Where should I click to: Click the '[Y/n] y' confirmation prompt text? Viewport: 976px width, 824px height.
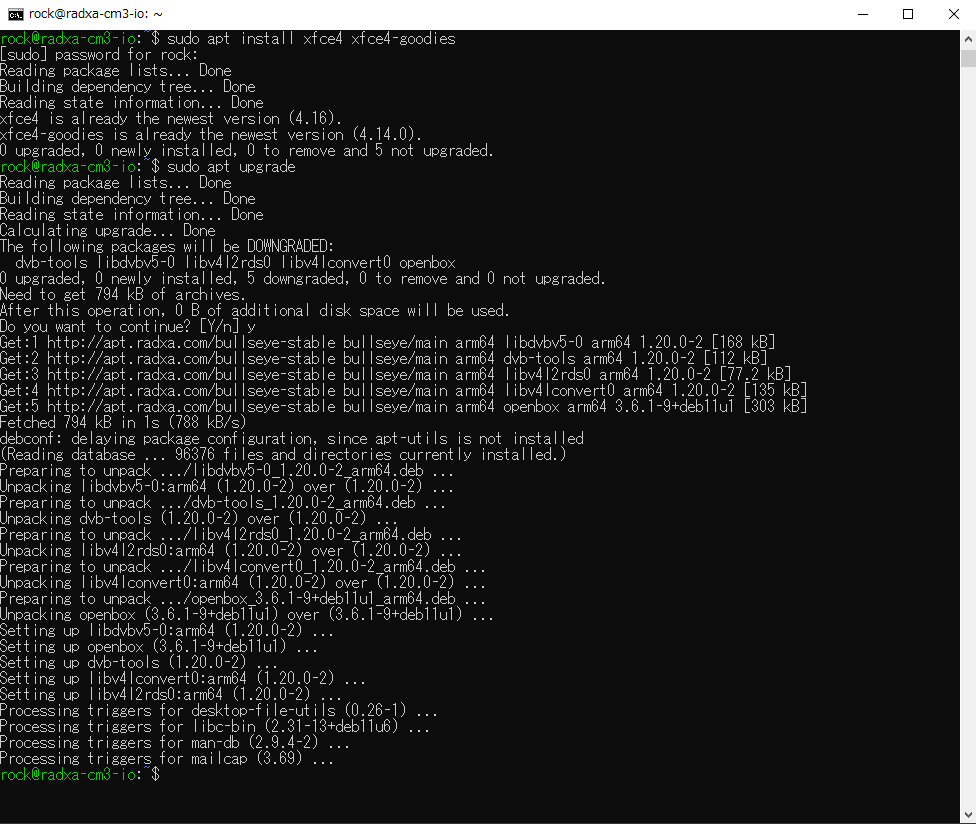click(x=228, y=327)
